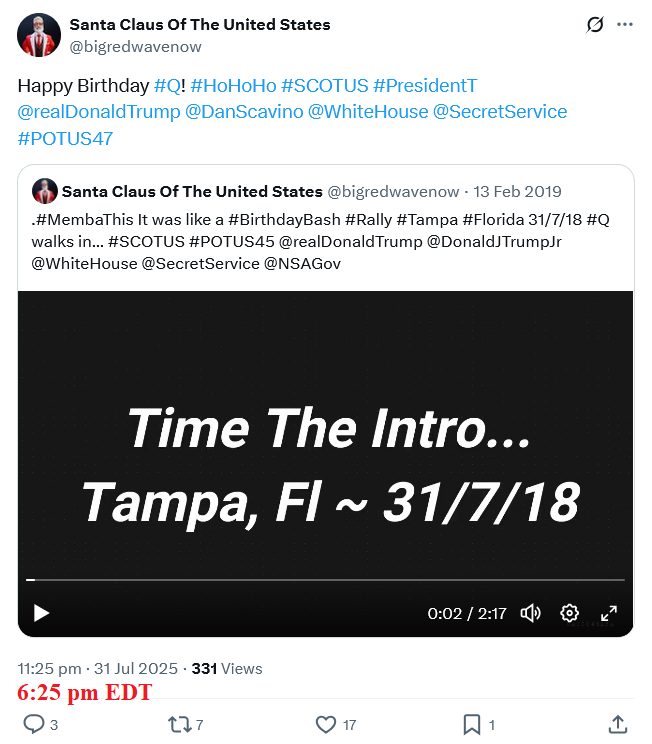Click the repost arrows icon
652x744 pixels.
(x=179, y=724)
